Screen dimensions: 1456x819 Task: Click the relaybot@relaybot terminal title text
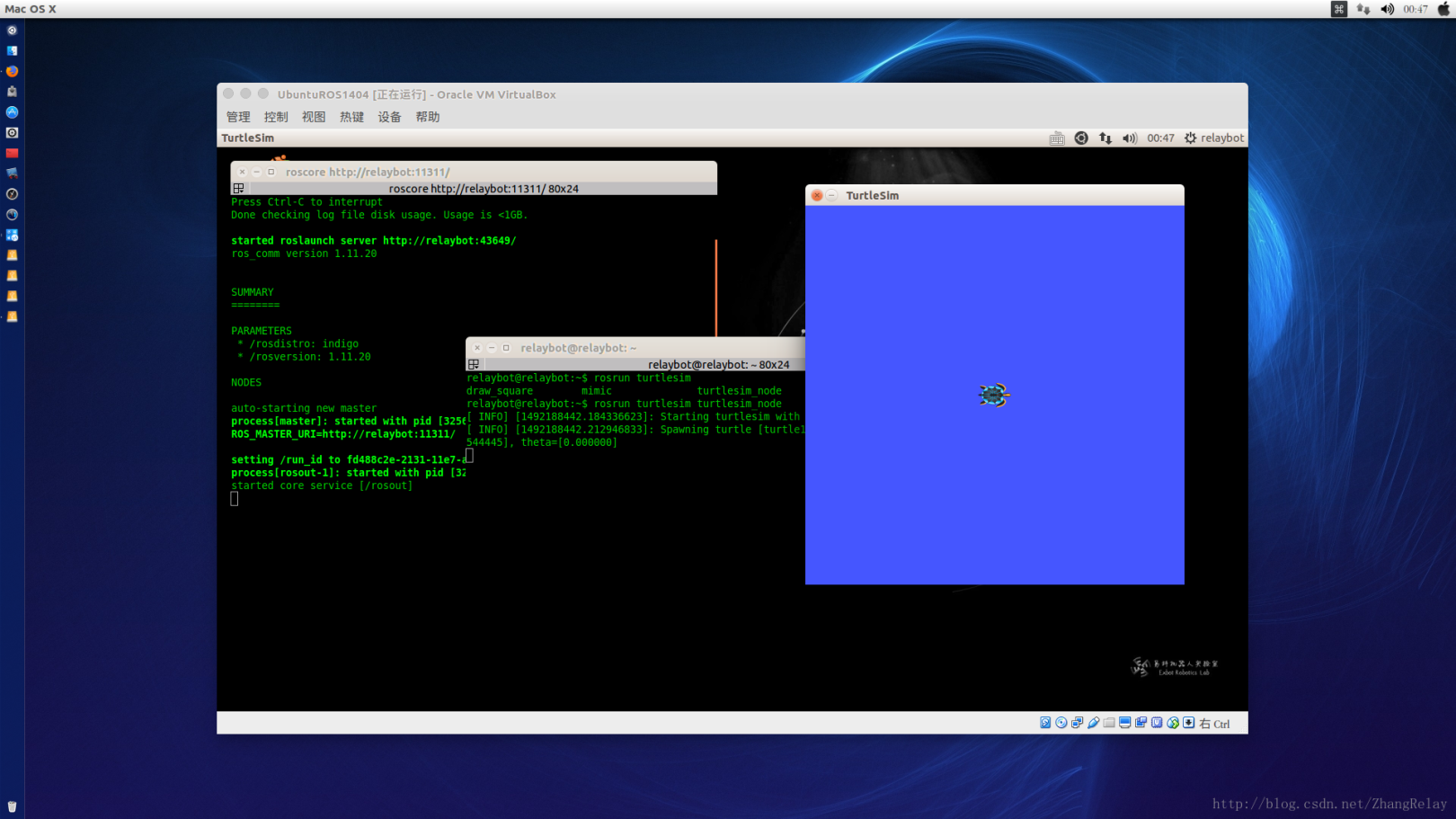[x=578, y=348]
